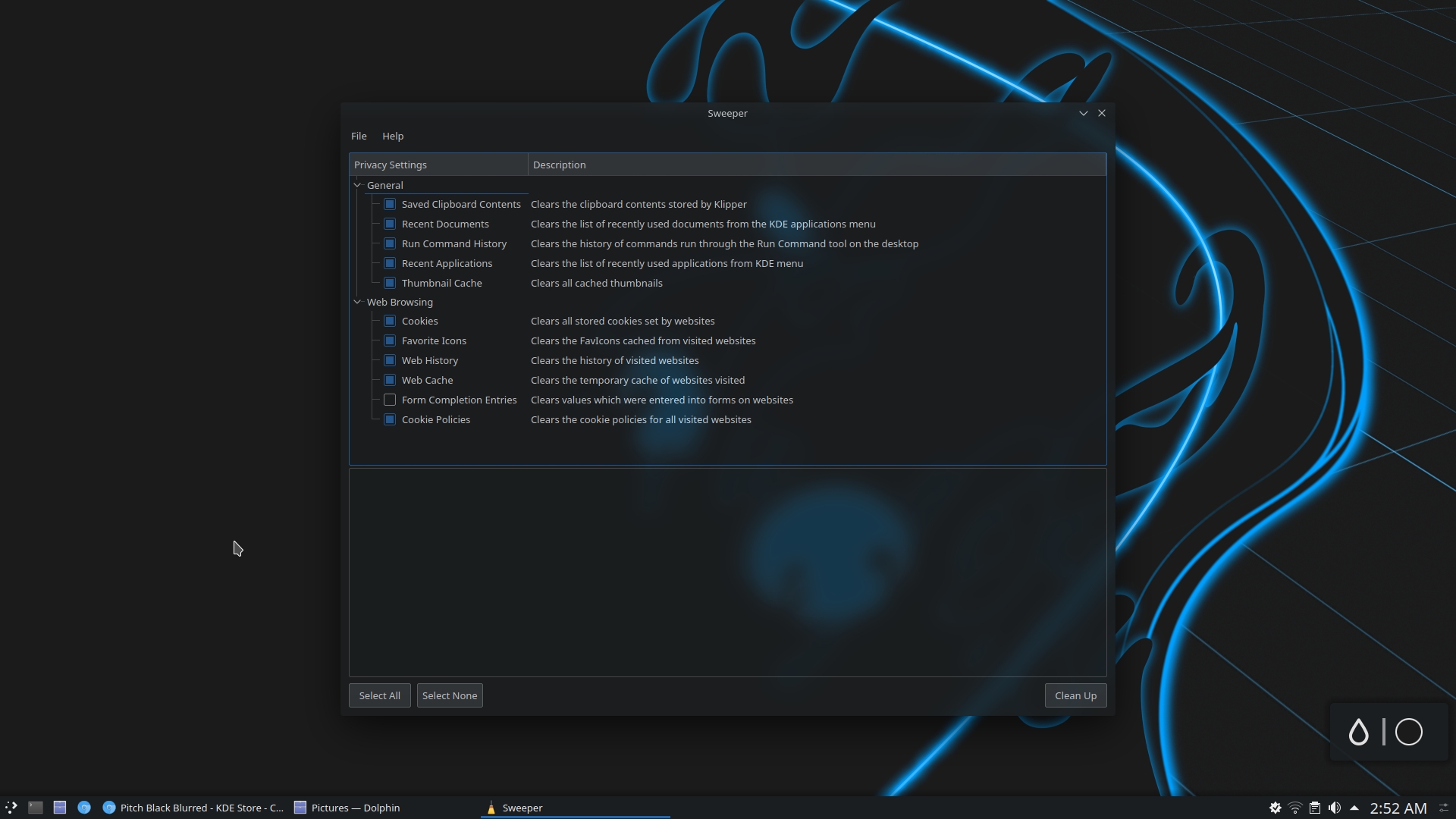Click 'Clears all cached thumbnails' description
Image resolution: width=1456 pixels, height=819 pixels.
[597, 283]
